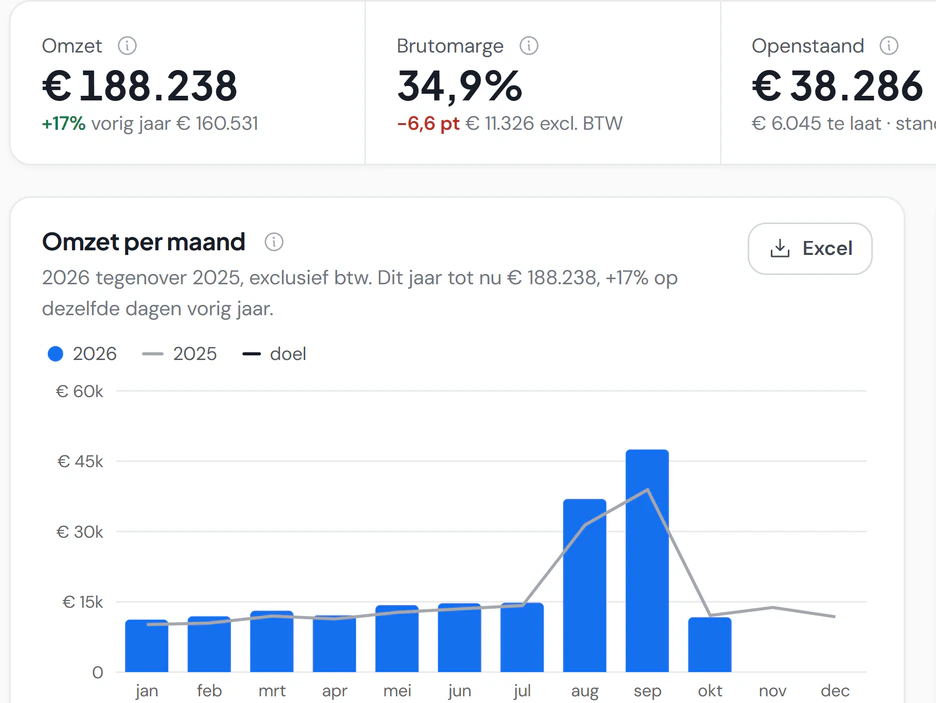Click the June revenue bar

point(460,638)
